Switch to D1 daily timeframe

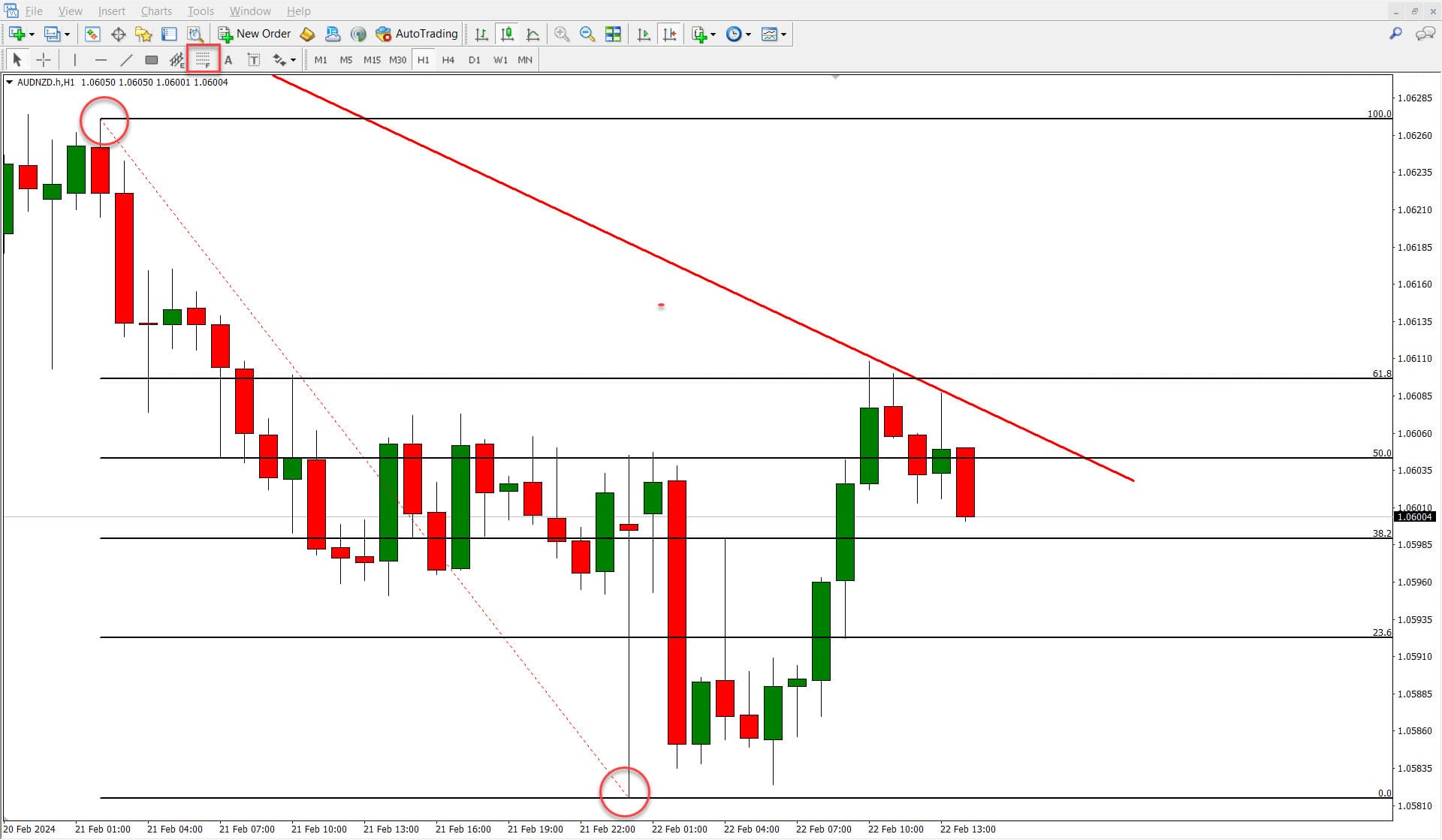(x=474, y=60)
